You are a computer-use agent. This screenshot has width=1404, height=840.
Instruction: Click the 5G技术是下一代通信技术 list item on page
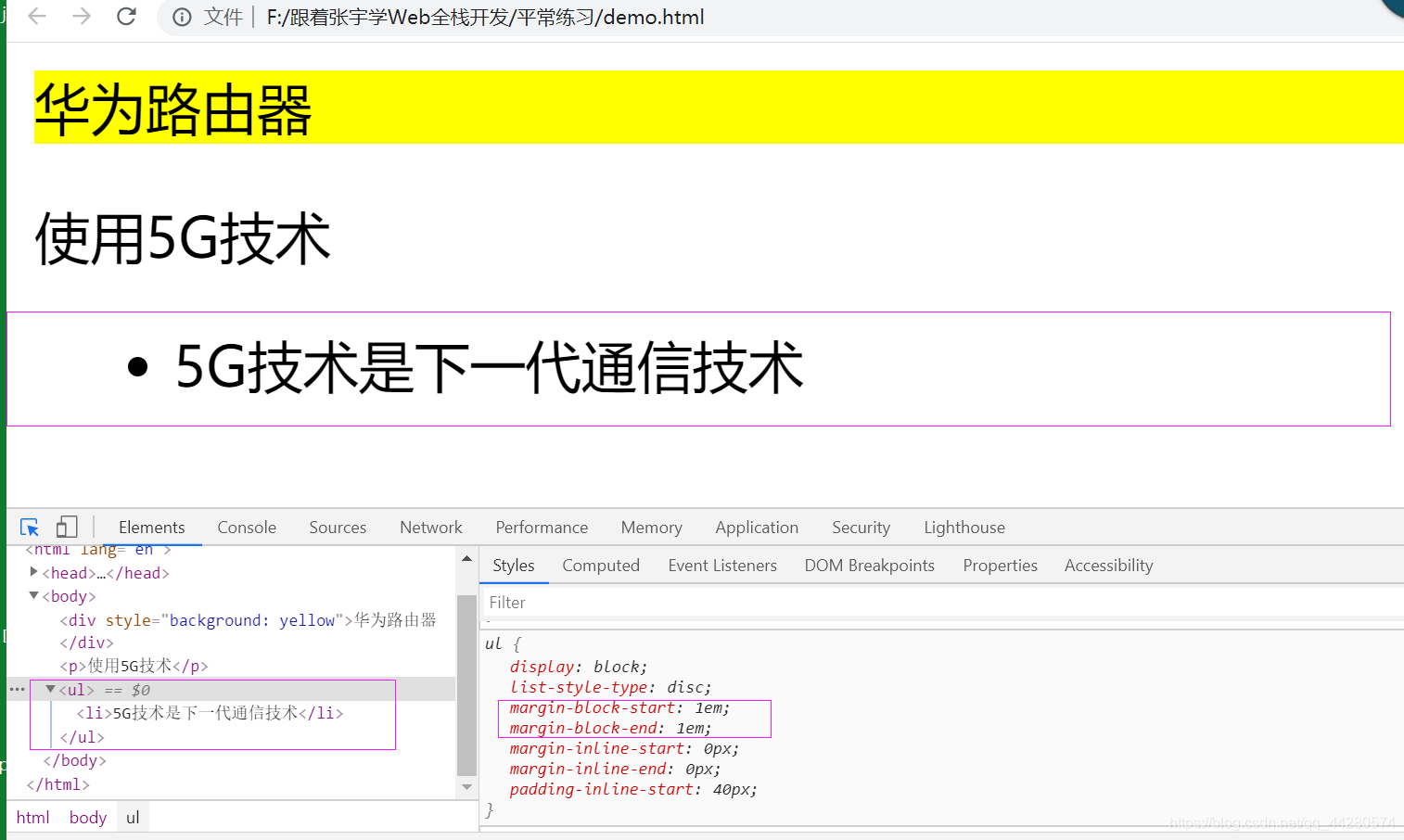coord(489,367)
